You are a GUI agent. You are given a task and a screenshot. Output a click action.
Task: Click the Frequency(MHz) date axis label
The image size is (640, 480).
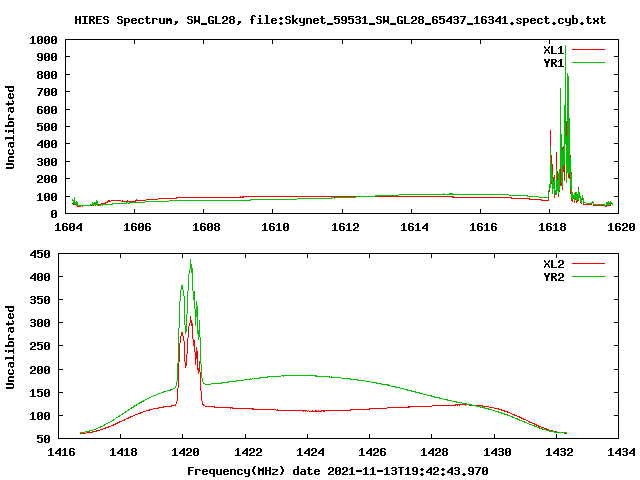(x=338, y=471)
